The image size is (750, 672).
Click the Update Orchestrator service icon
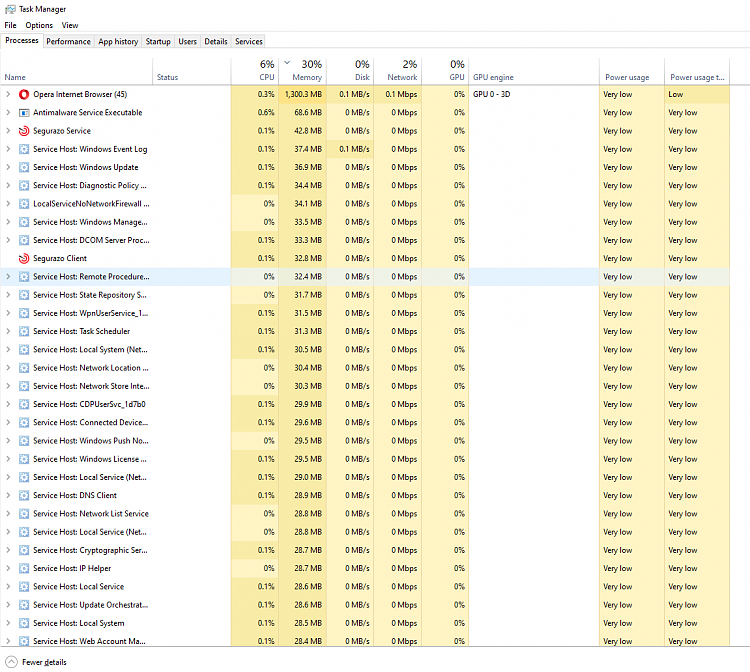pyautogui.click(x=24, y=605)
